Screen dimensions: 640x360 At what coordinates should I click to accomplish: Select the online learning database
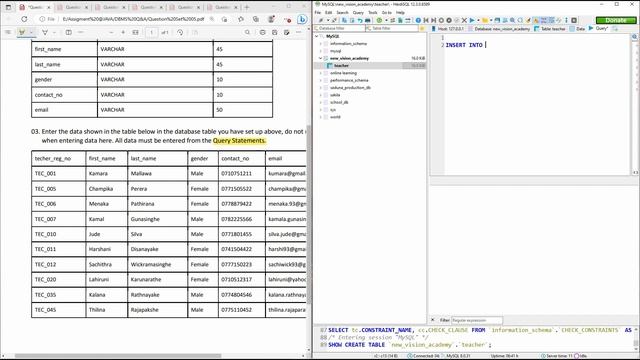click(343, 73)
